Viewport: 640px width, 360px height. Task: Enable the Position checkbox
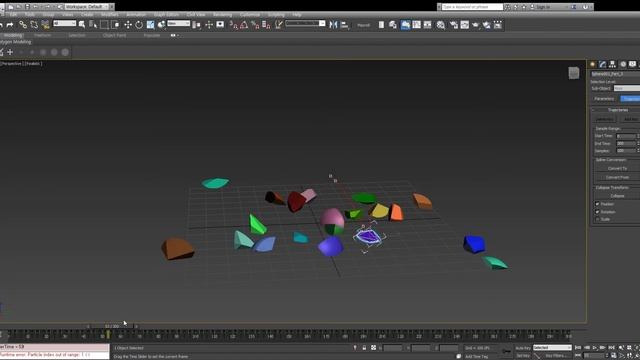click(597, 204)
